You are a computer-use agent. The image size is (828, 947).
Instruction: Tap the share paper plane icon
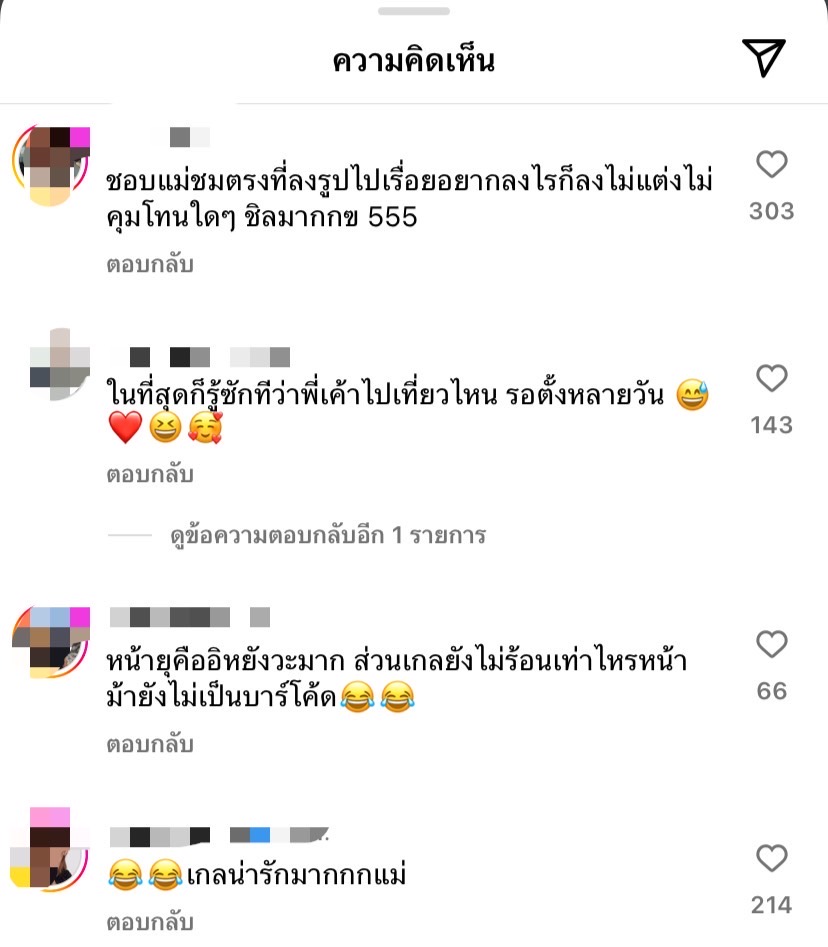[763, 58]
